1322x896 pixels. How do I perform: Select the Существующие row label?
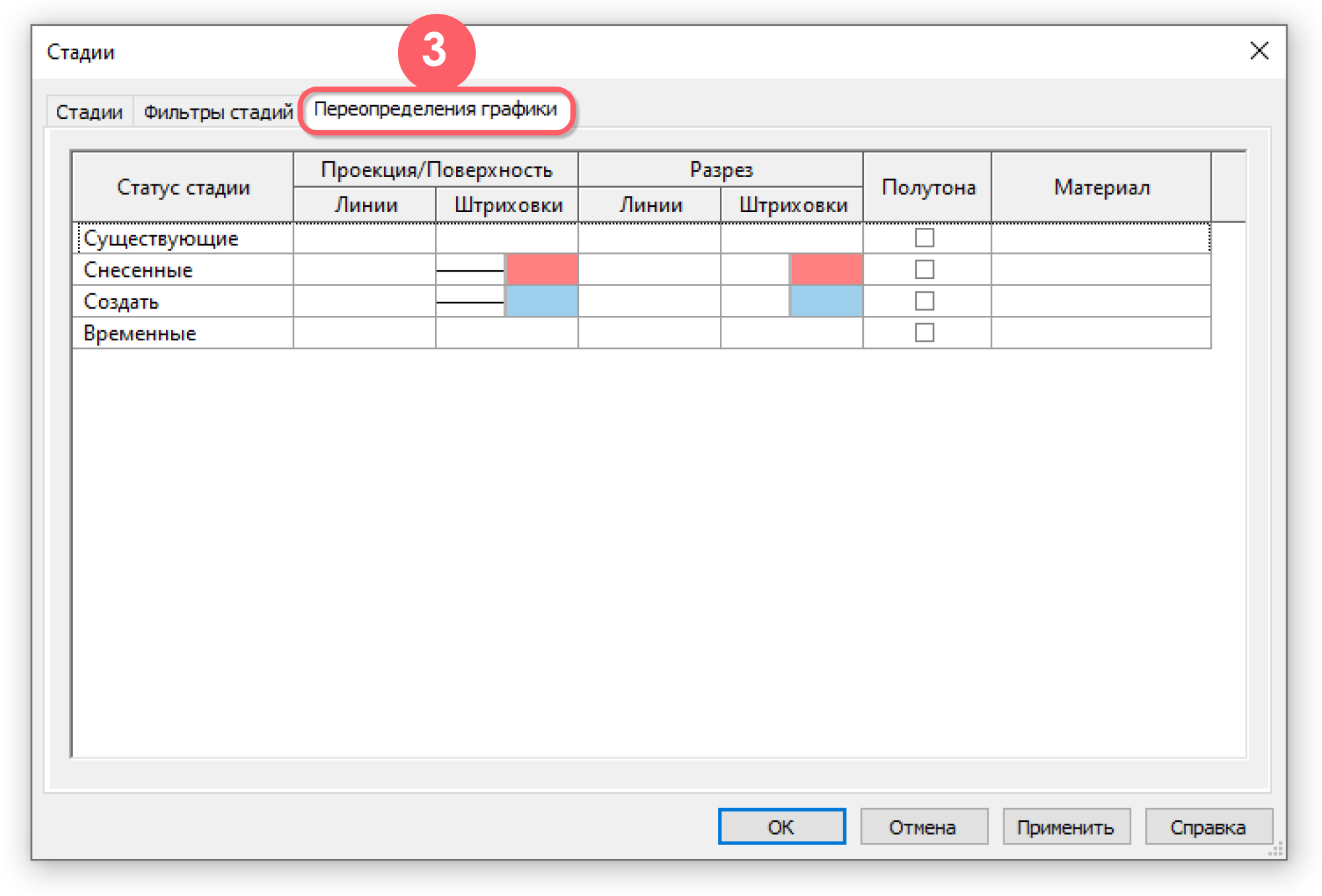point(161,239)
